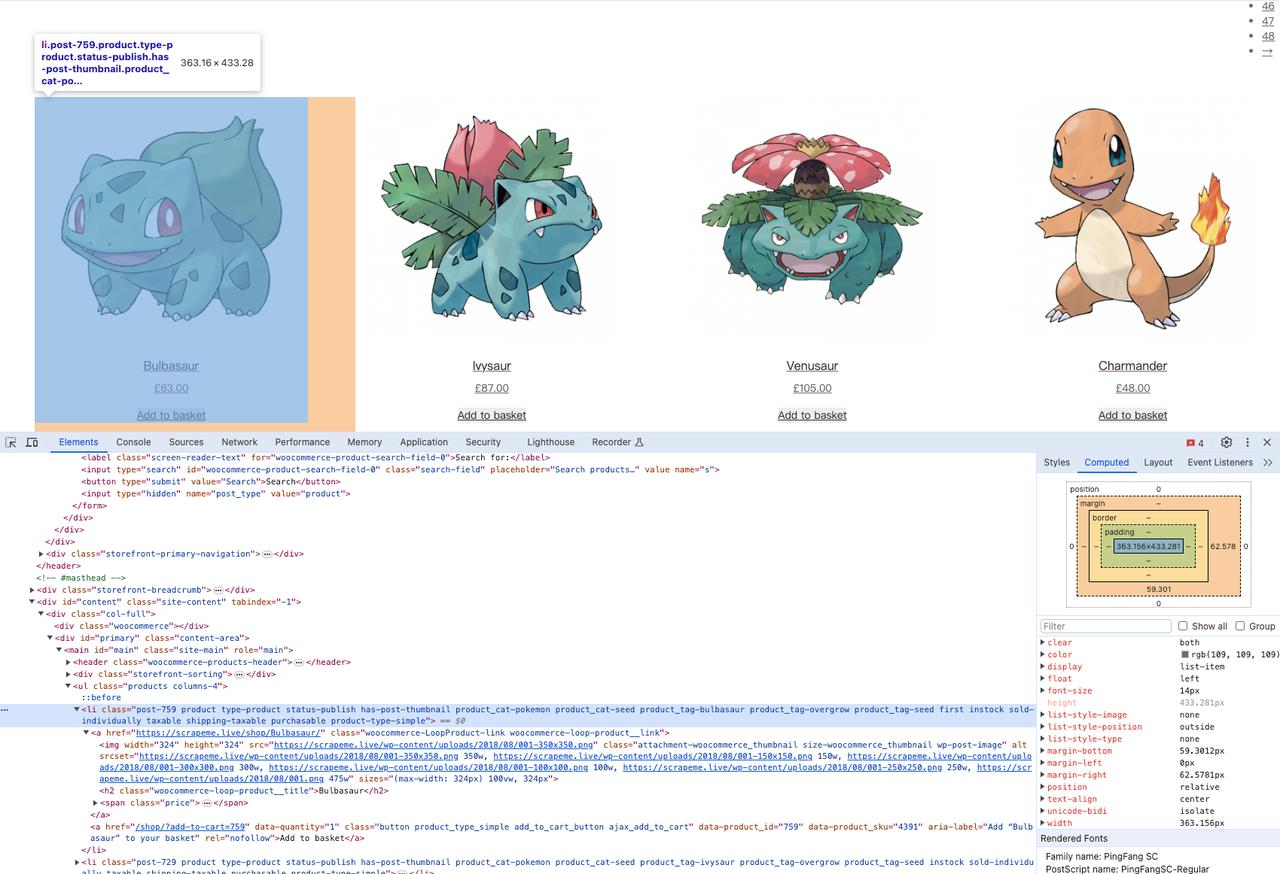1280x874 pixels.
Task: Collapse the ul products columns-4 node
Action: 69,686
